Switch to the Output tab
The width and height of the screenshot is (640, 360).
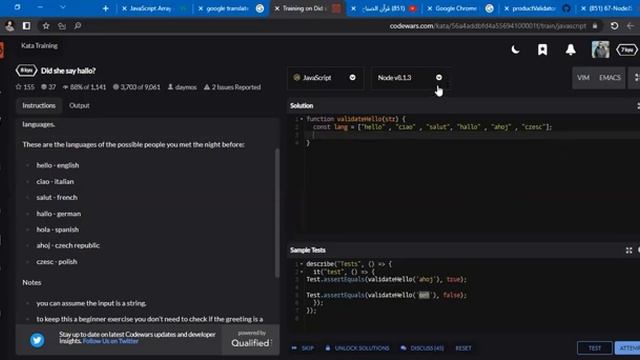79,105
